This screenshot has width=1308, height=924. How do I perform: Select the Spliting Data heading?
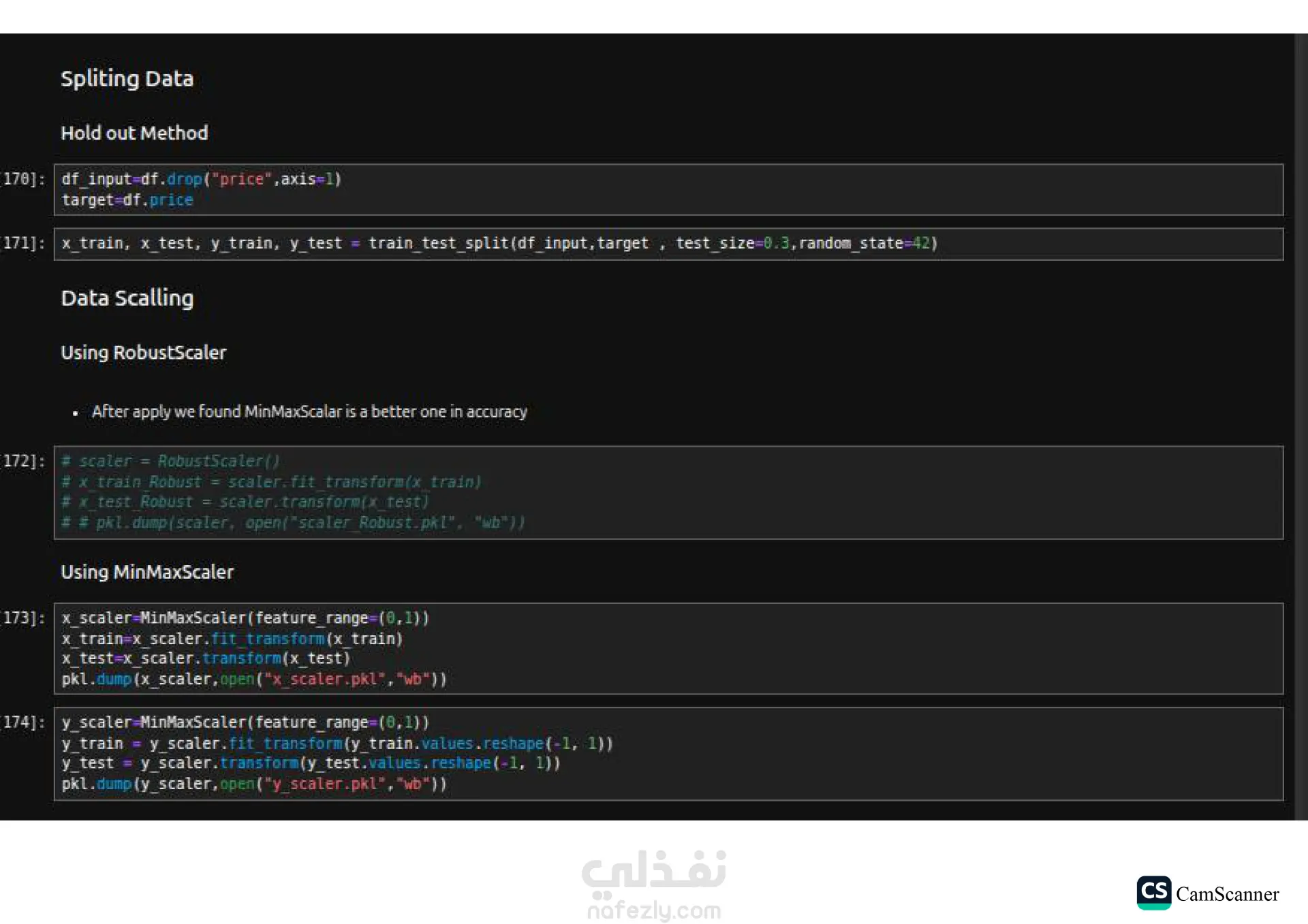tap(127, 79)
